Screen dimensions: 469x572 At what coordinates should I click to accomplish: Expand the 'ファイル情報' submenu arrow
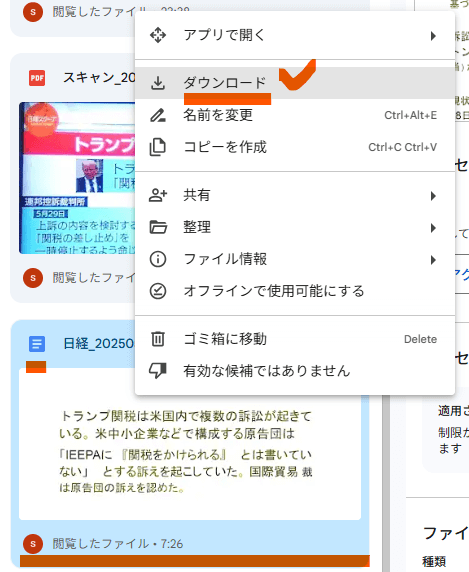pyautogui.click(x=433, y=260)
